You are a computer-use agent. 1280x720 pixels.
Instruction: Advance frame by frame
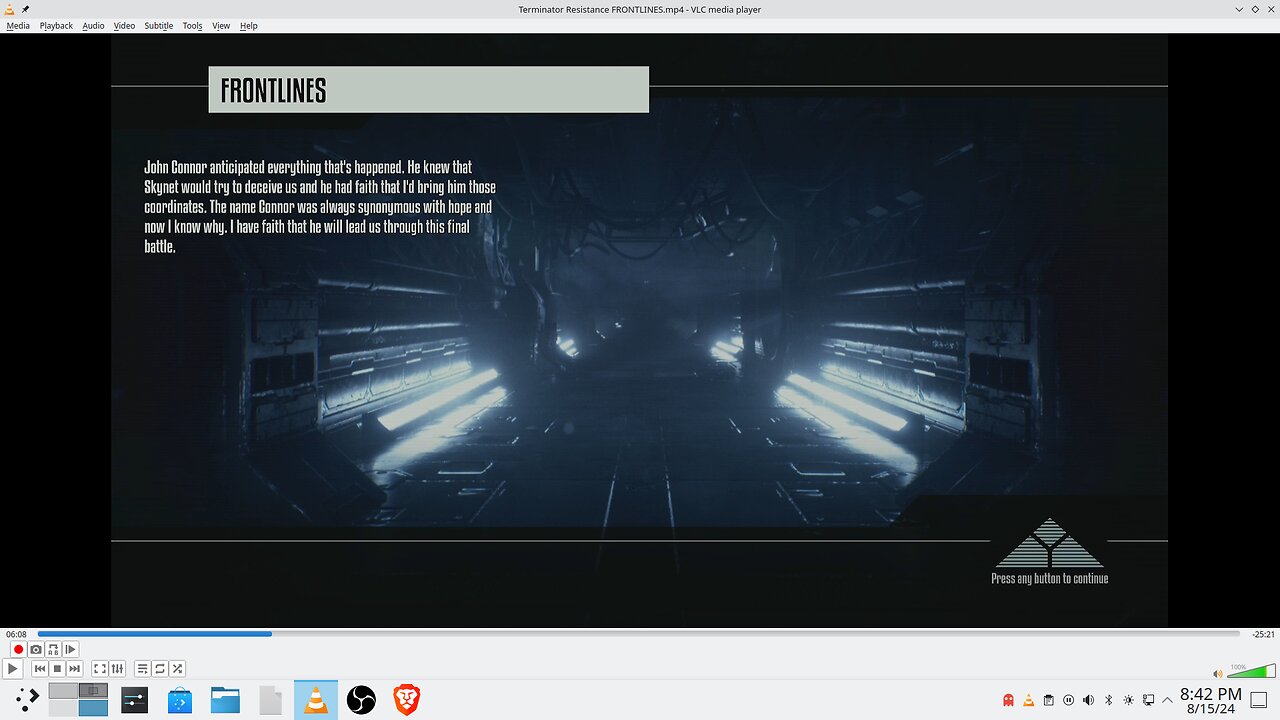(70, 650)
